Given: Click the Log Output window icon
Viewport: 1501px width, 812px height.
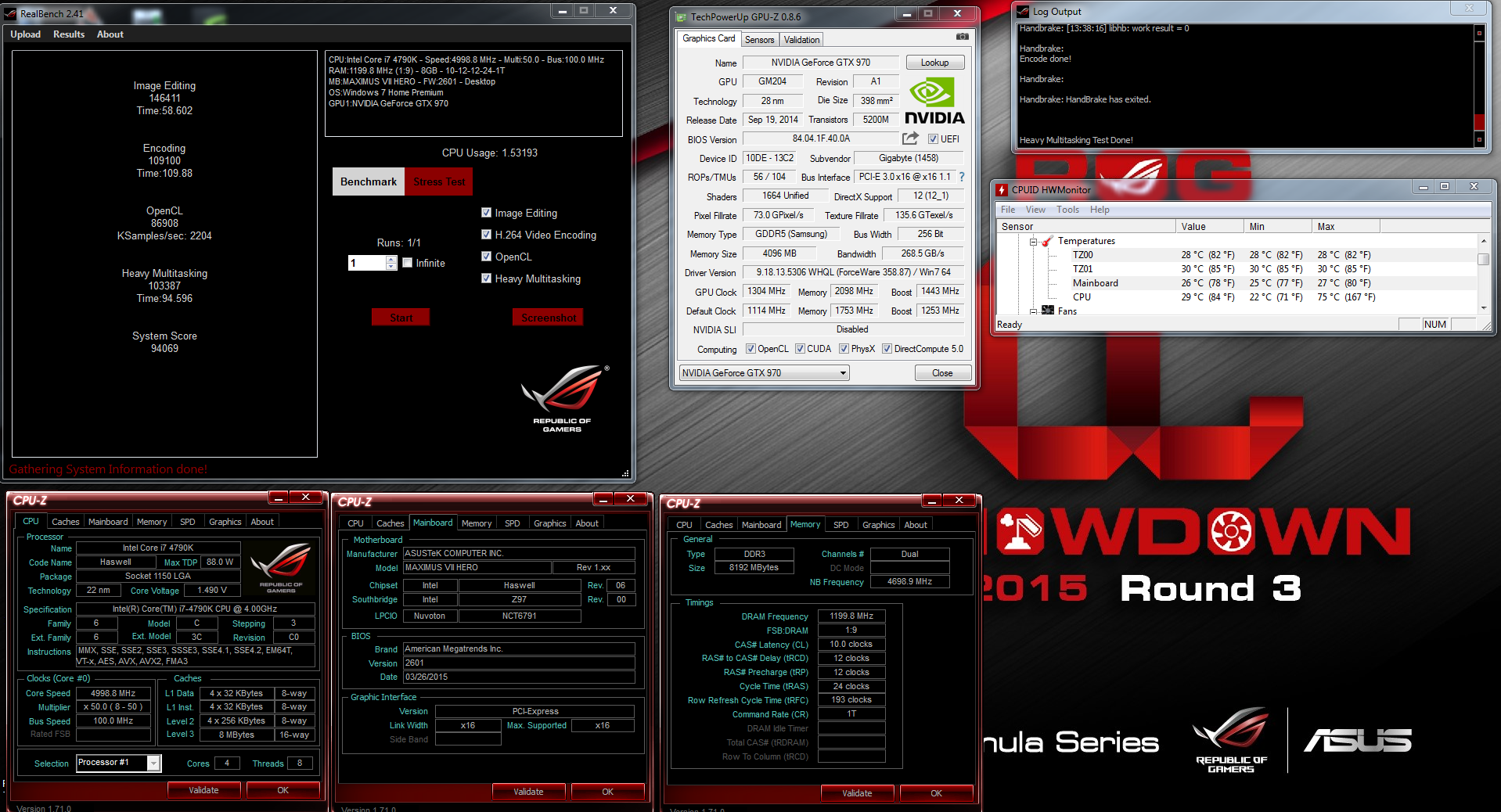Looking at the screenshot, I should [x=1023, y=11].
